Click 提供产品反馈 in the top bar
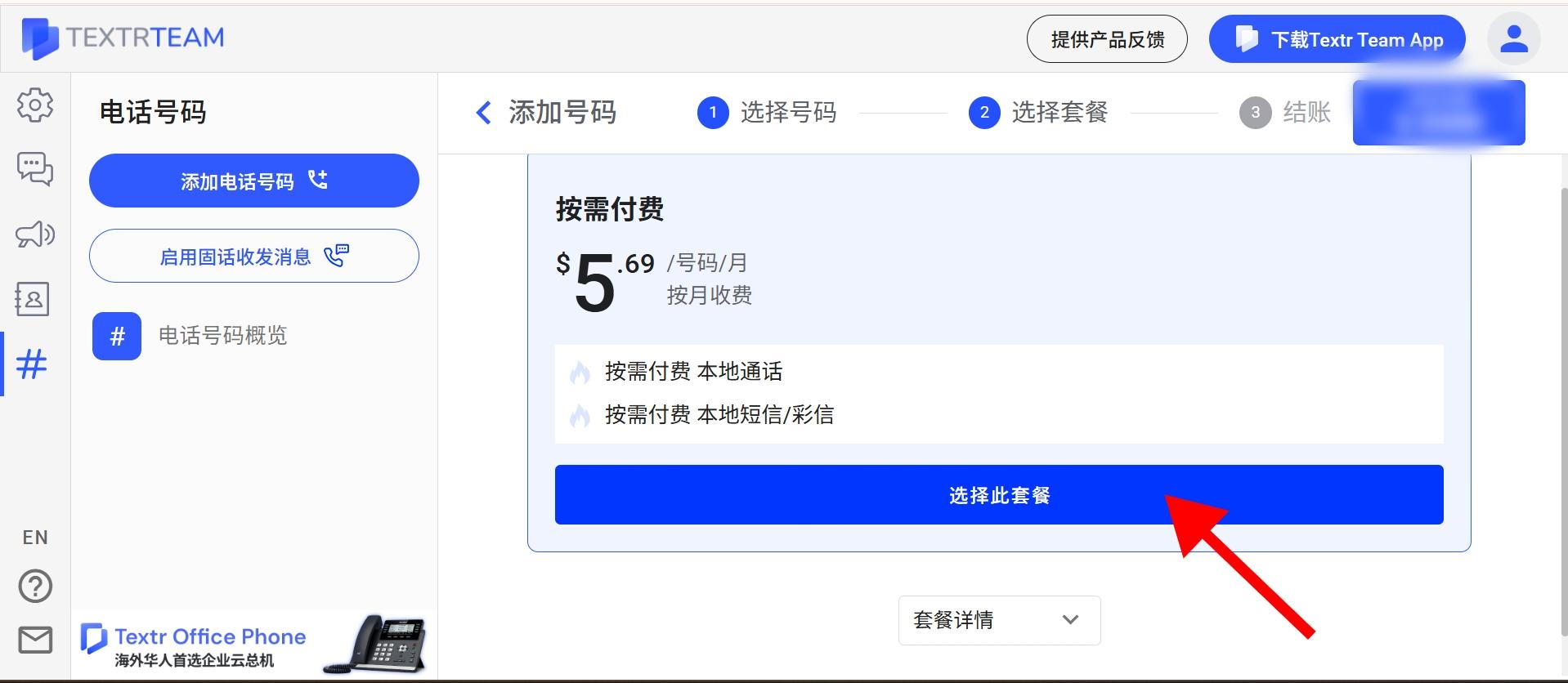Screen dimensions: 1568x683 pyautogui.click(x=1106, y=38)
